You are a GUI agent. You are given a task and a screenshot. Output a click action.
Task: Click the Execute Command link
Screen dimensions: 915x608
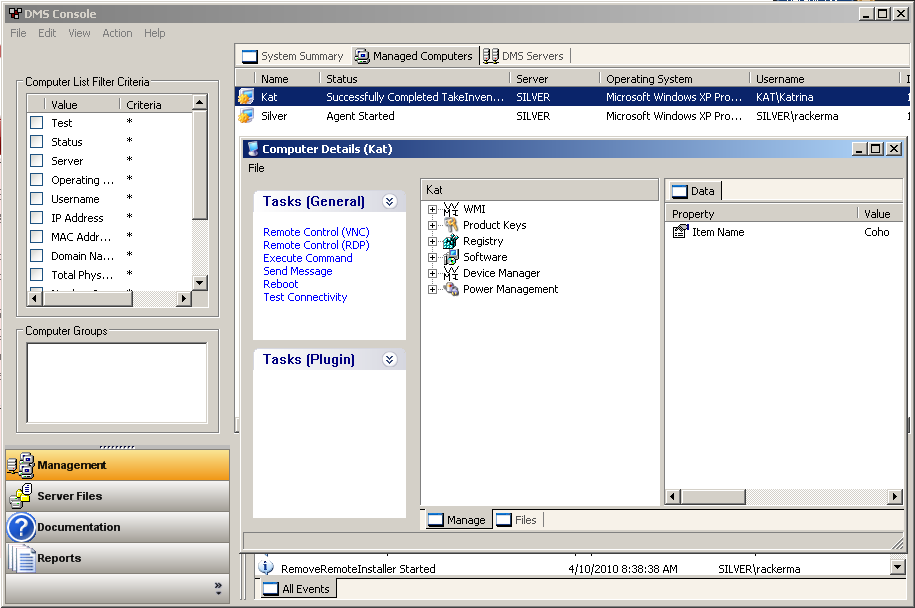click(308, 258)
